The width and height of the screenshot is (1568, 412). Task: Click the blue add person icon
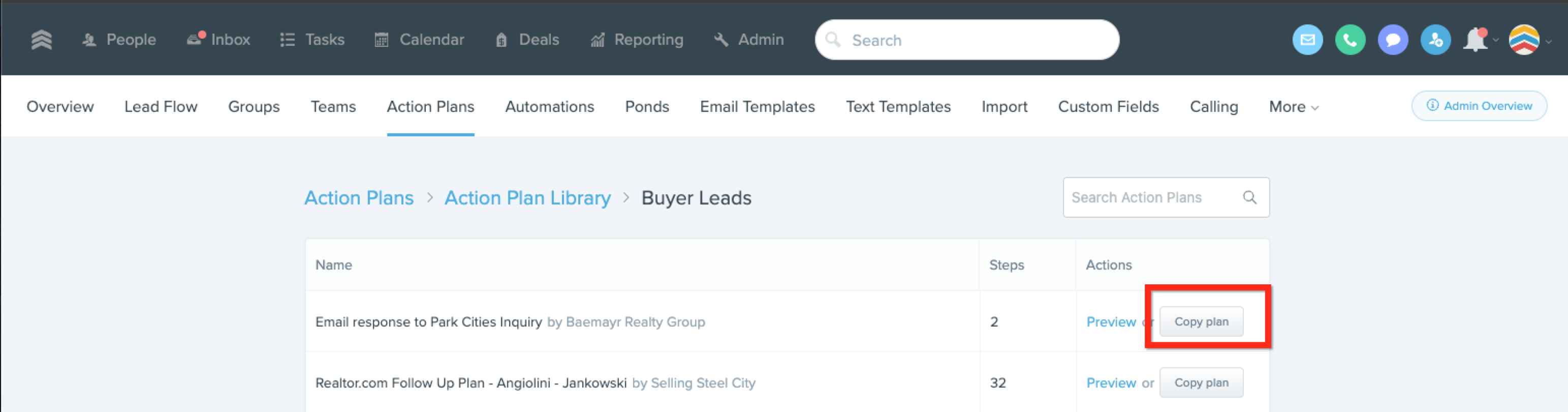1435,40
